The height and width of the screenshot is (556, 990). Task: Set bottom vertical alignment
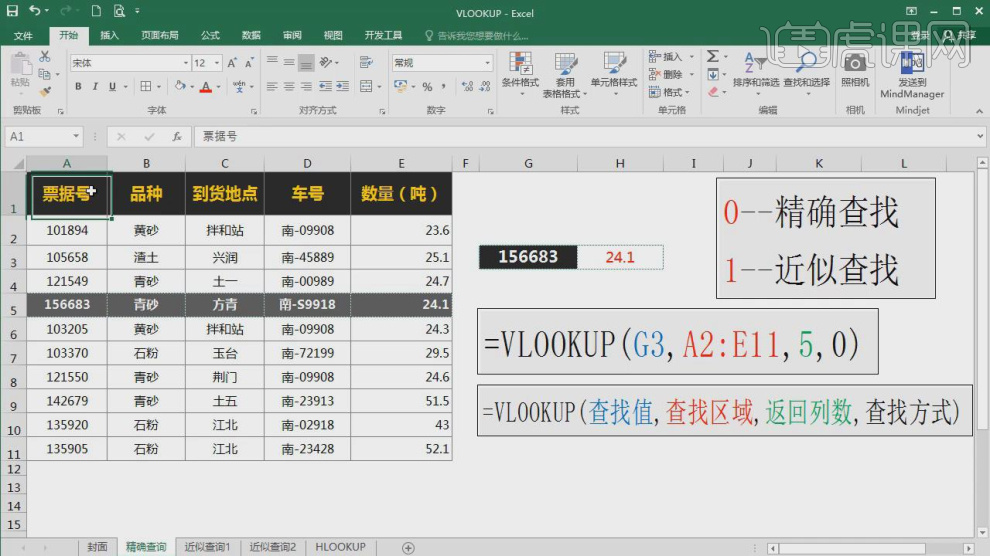coord(306,62)
